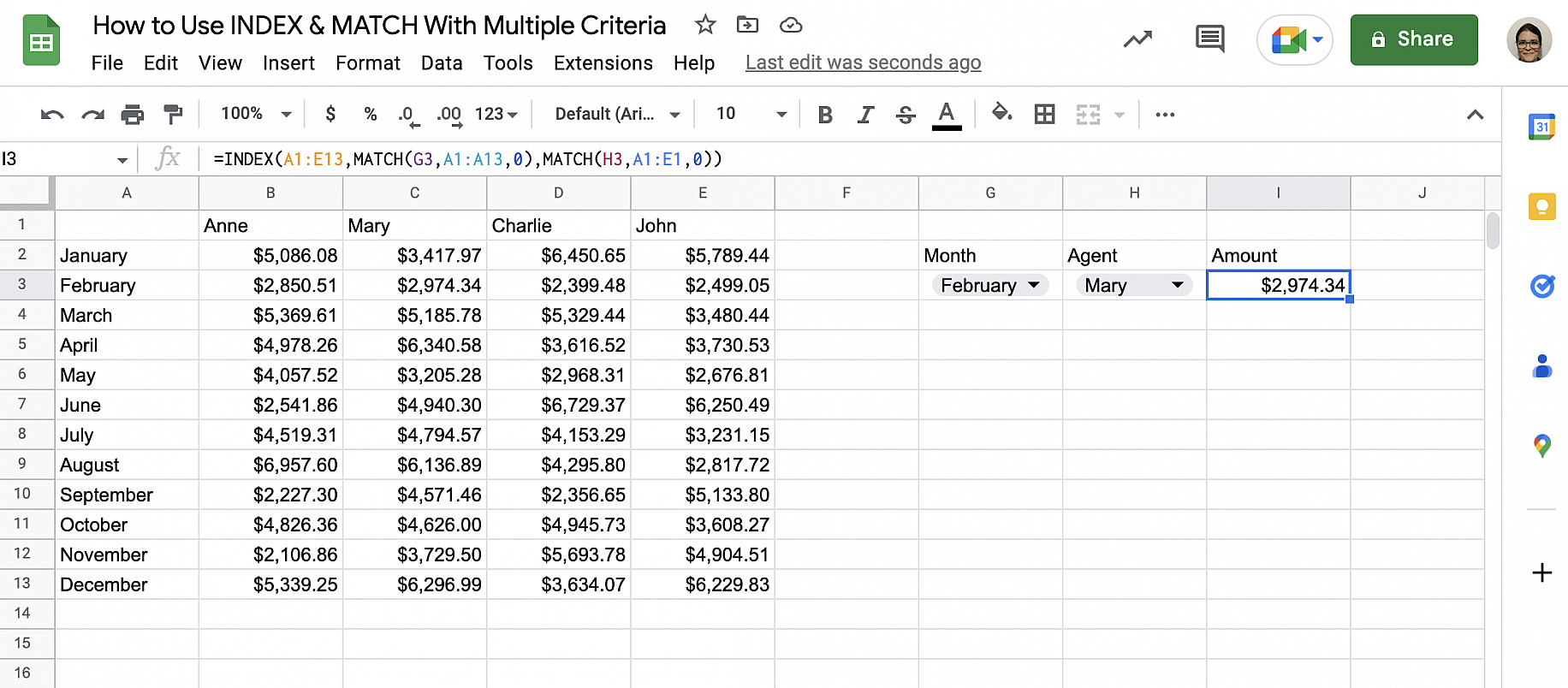Print the spreadsheet using printer icon

[x=133, y=115]
